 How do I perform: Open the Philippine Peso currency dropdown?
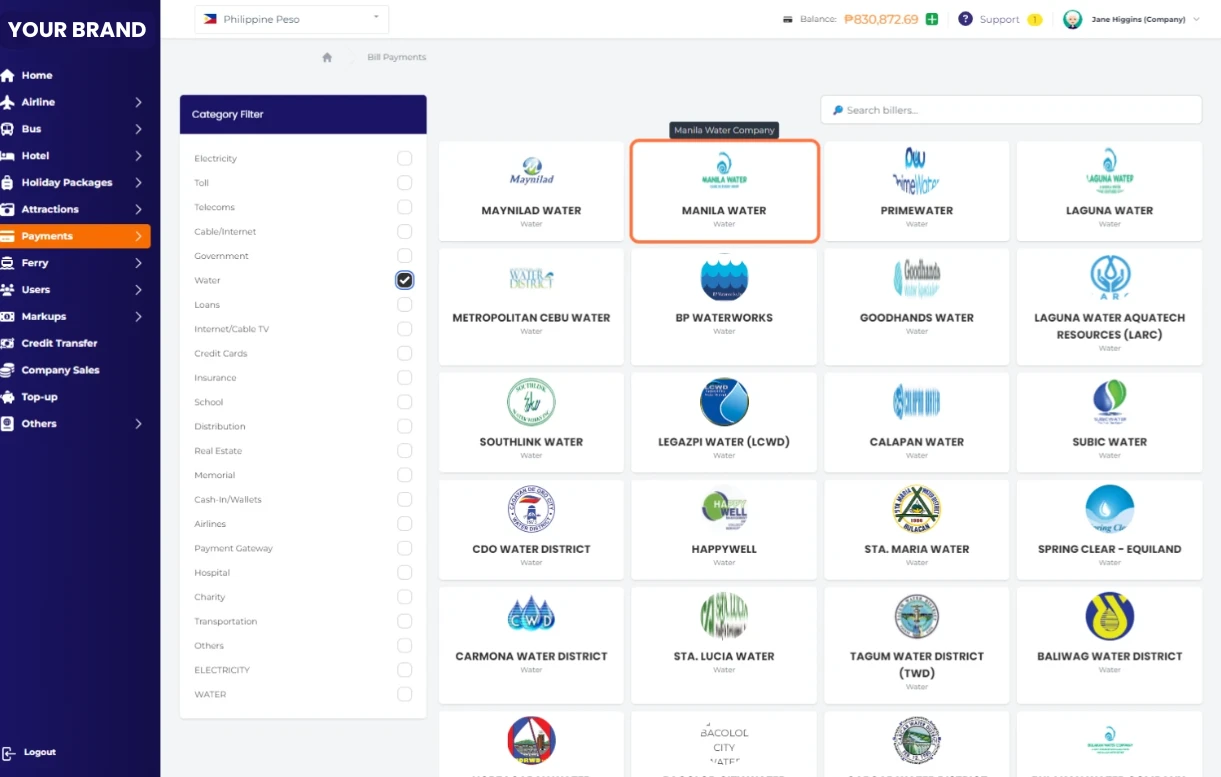click(291, 19)
